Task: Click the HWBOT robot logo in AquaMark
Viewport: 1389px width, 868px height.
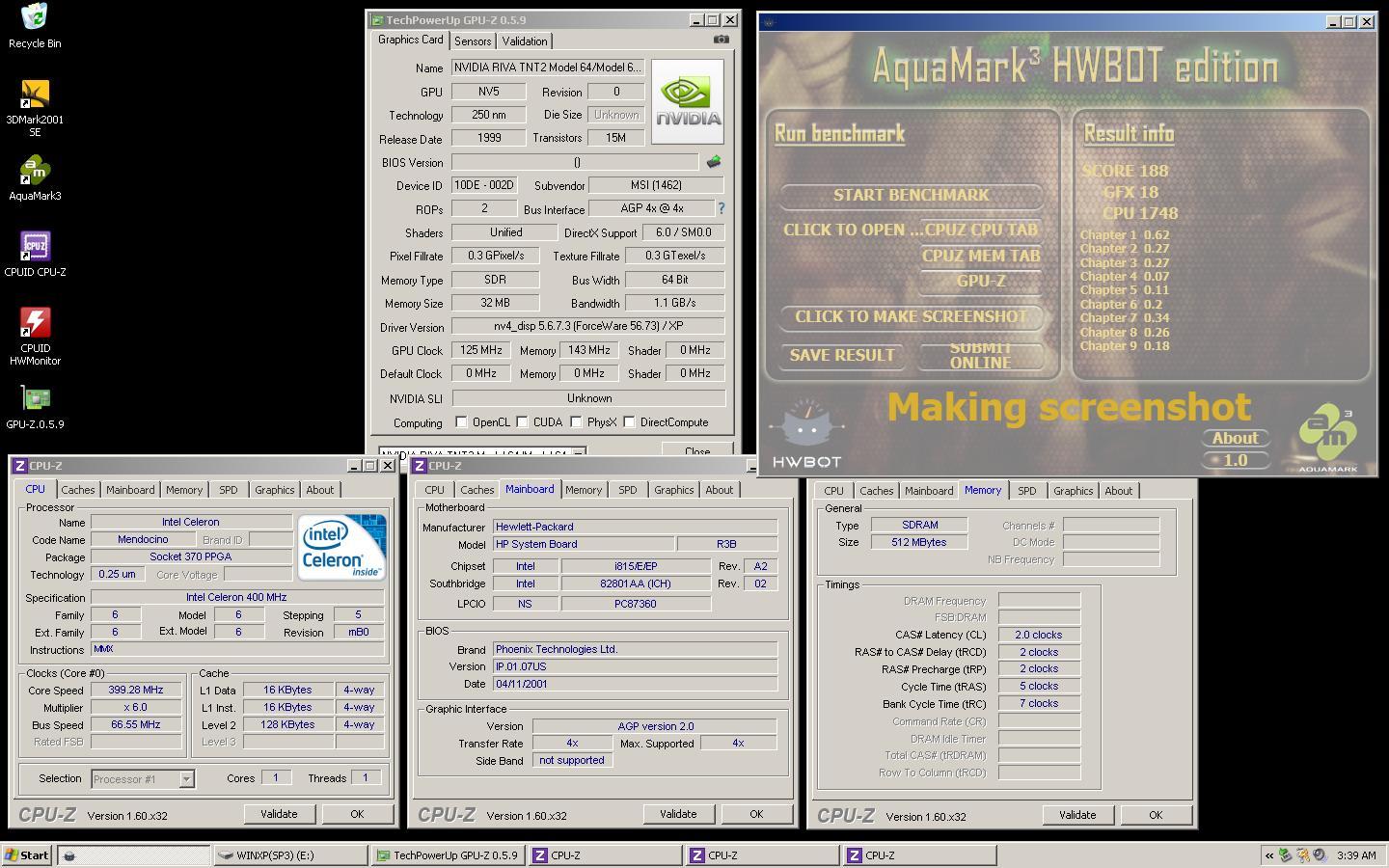Action: [x=806, y=434]
